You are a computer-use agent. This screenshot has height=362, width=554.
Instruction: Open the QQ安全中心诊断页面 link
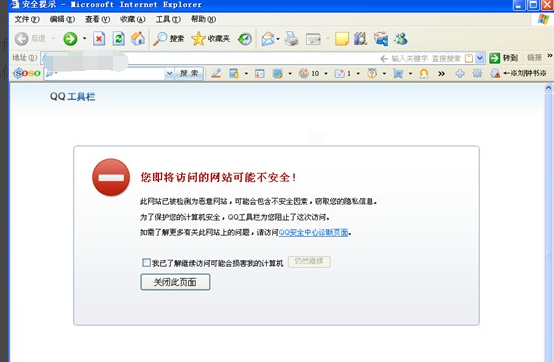pos(313,232)
